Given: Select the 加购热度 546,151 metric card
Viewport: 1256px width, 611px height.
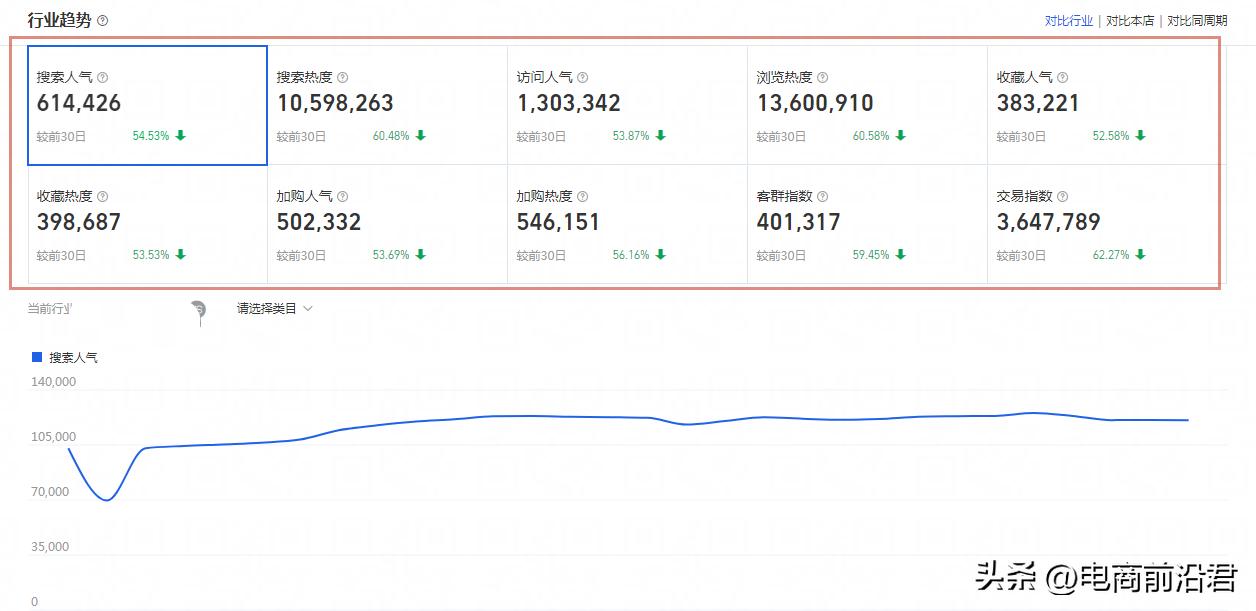Looking at the screenshot, I should tap(628, 224).
